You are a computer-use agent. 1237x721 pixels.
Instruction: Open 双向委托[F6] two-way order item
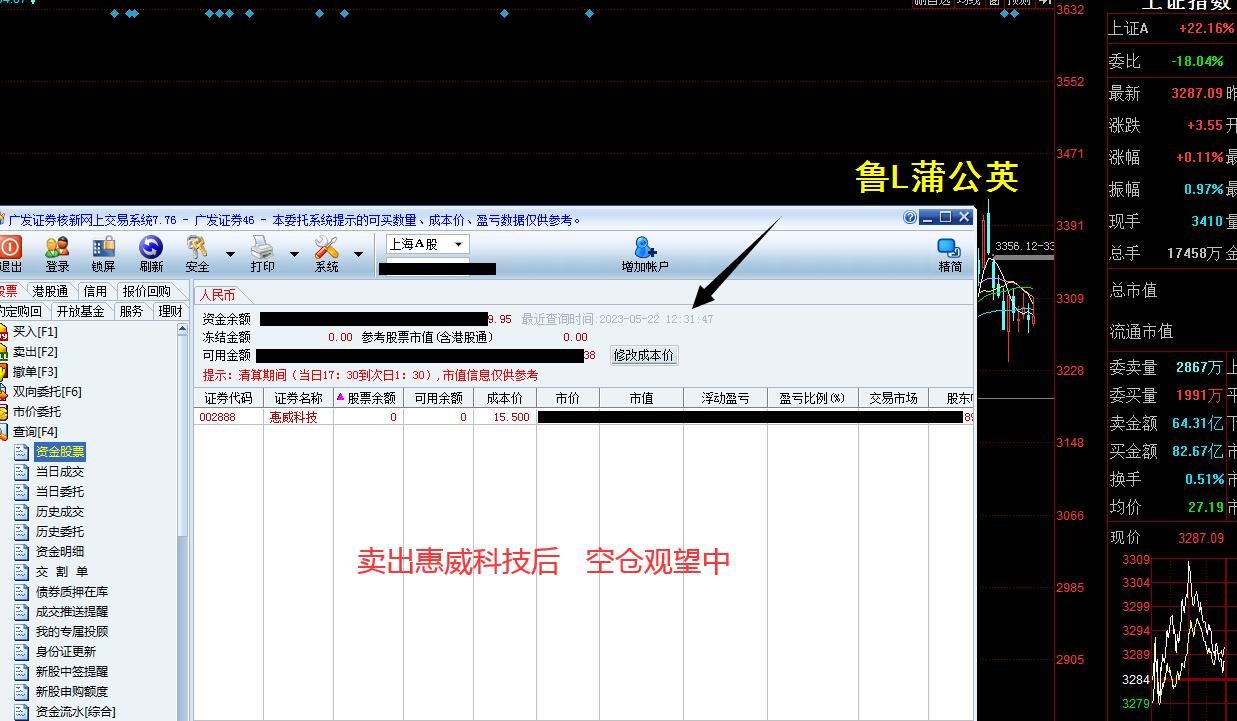pyautogui.click(x=47, y=392)
